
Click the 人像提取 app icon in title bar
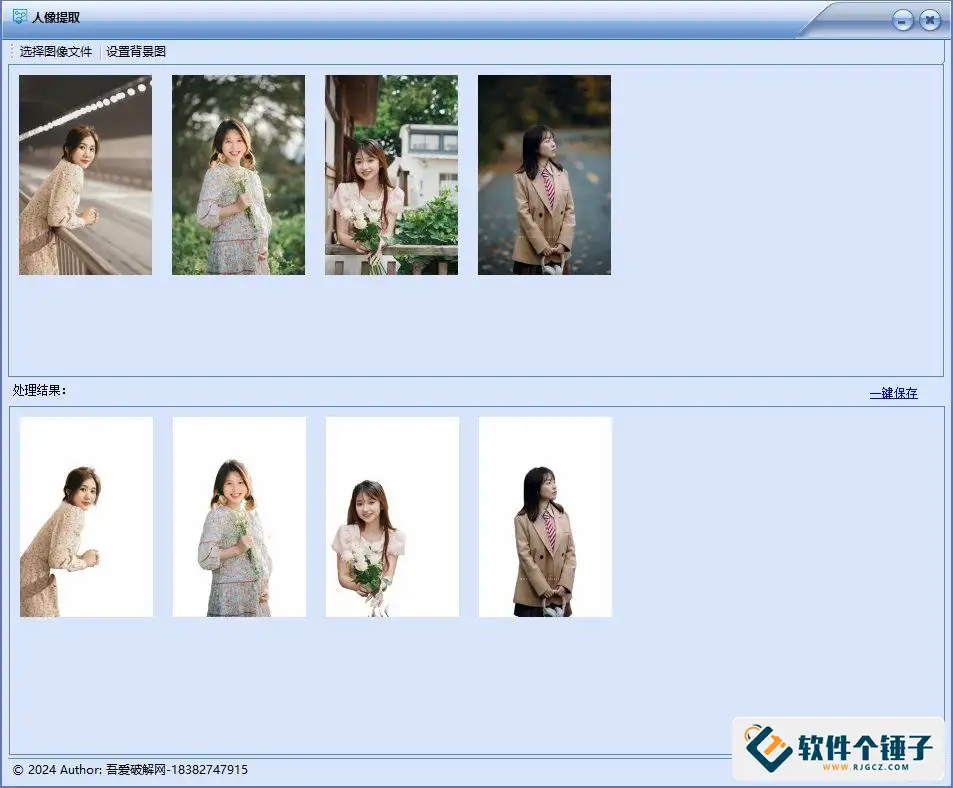click(x=20, y=16)
